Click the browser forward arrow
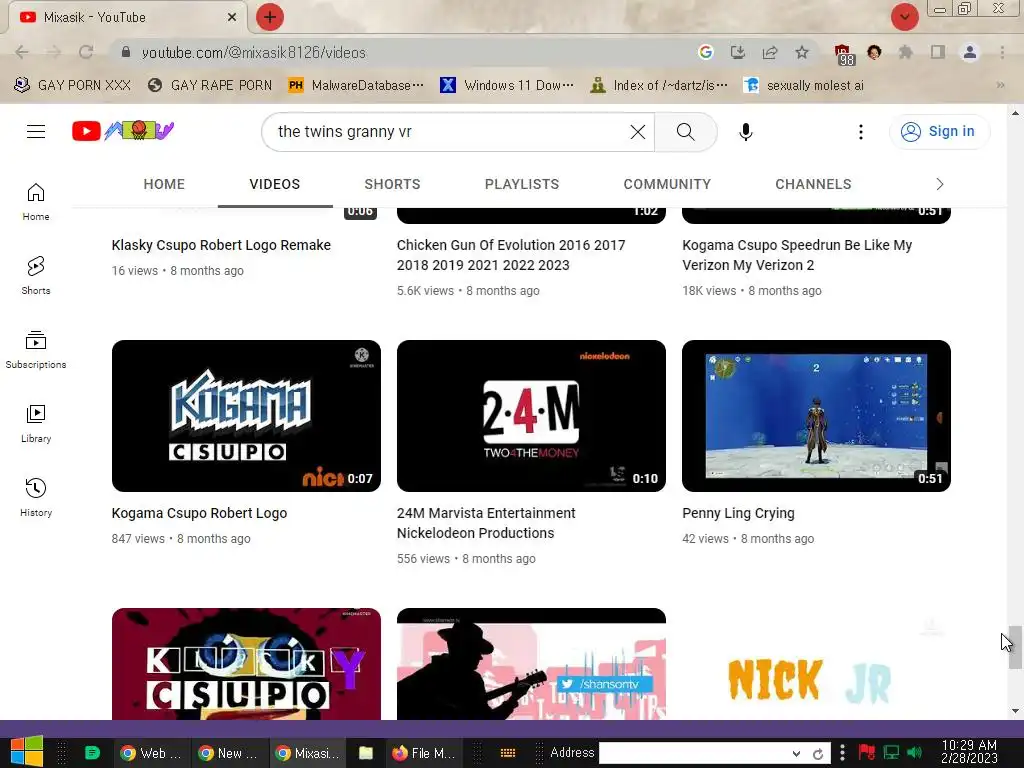 point(54,52)
